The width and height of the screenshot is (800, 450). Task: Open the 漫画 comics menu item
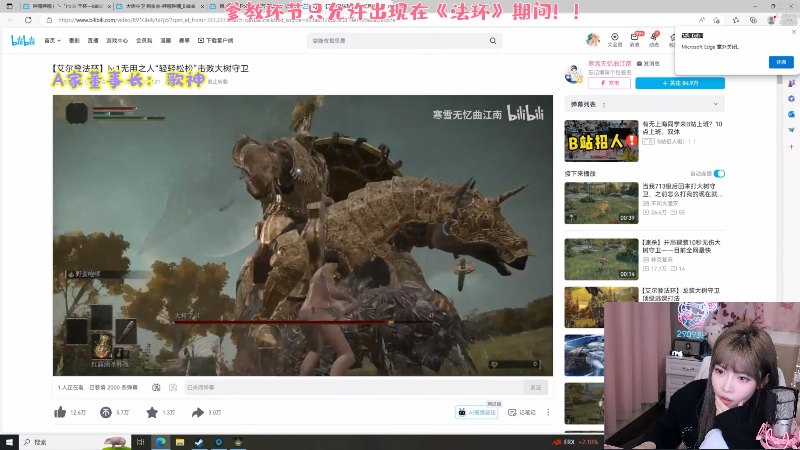point(165,40)
